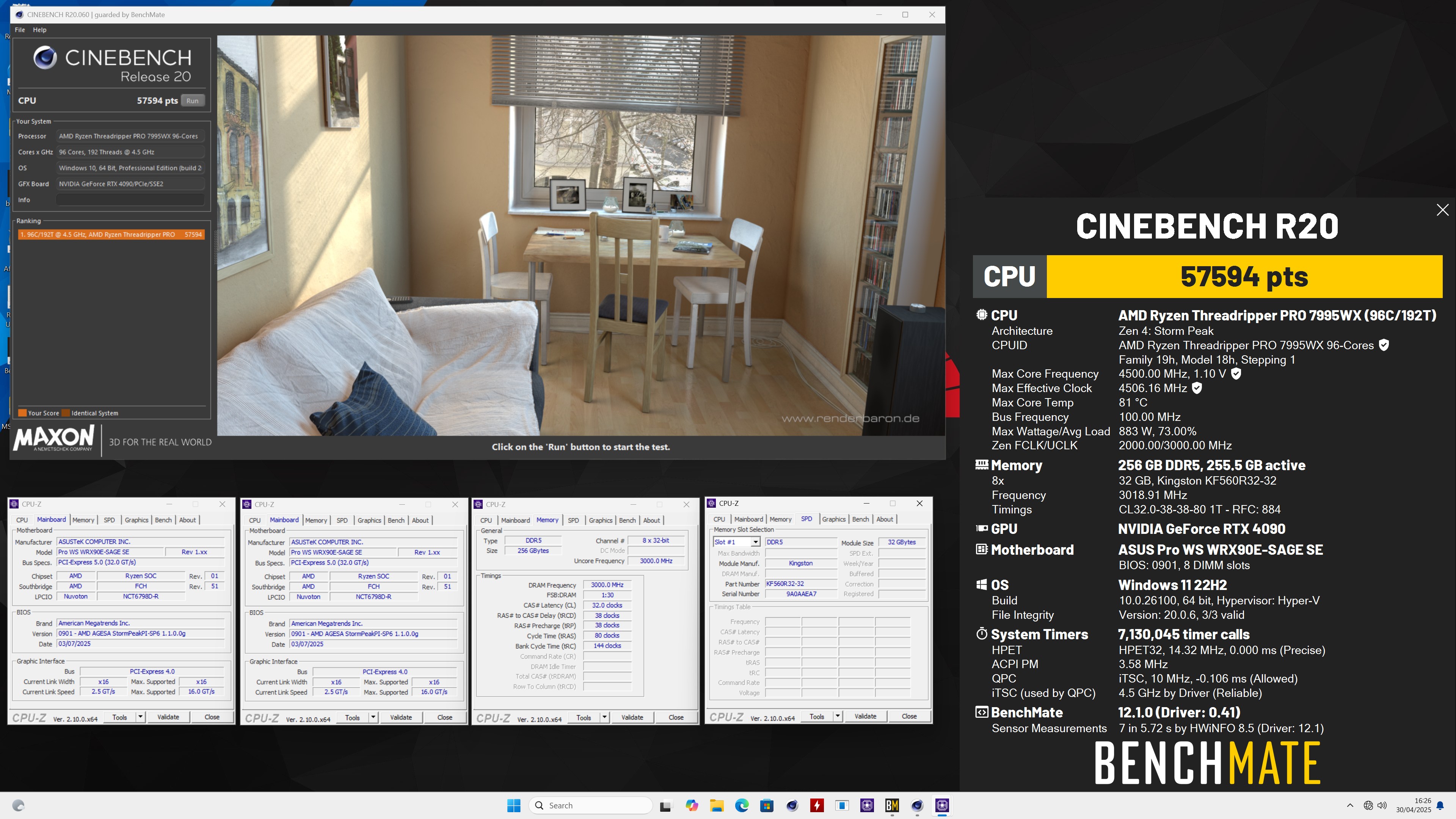Click the Motherboard icon in BenchMate panel
Screen dimensions: 1456x819
pyautogui.click(x=982, y=549)
